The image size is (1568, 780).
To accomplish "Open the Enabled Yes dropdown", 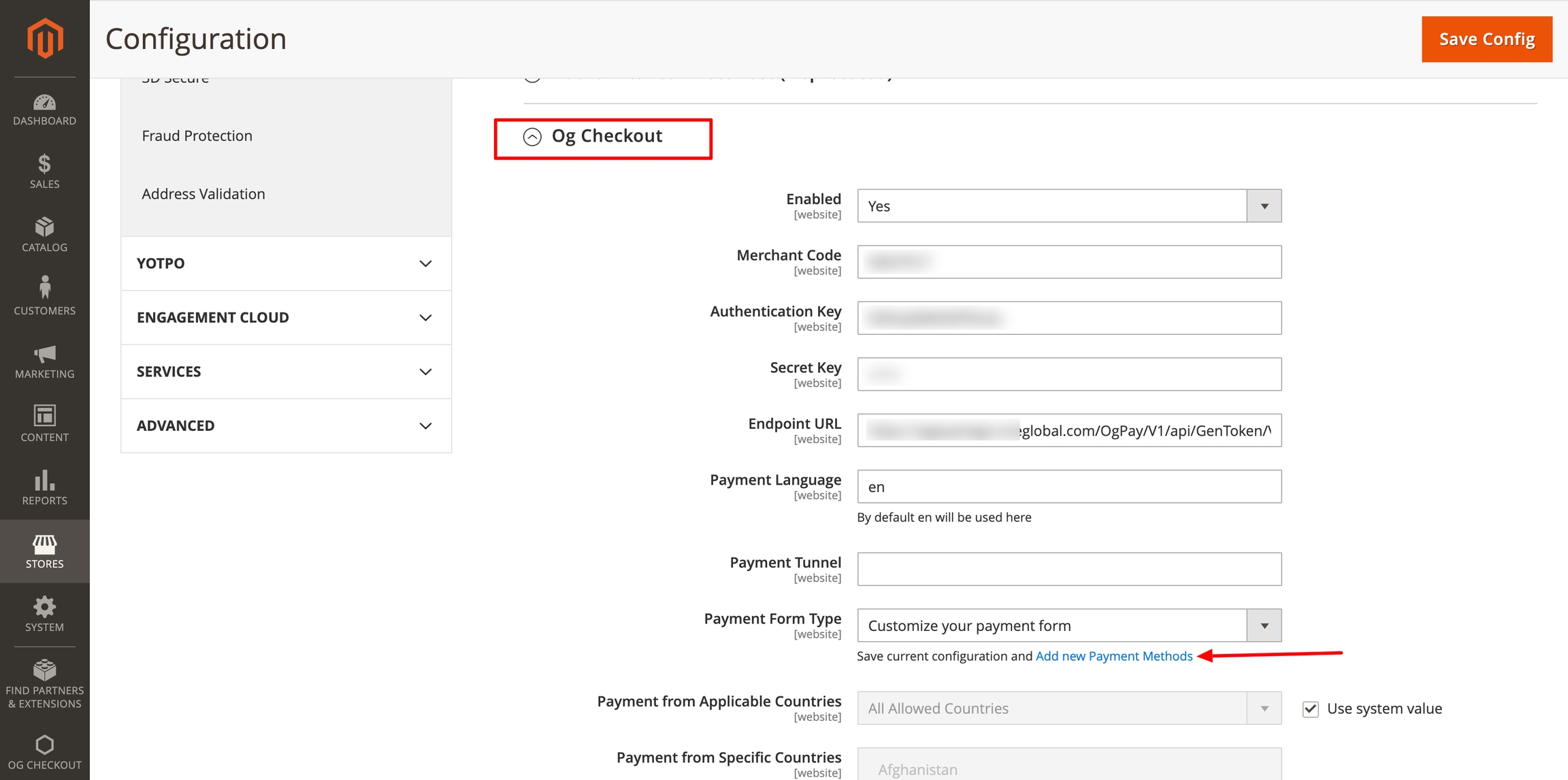I will 1068,206.
